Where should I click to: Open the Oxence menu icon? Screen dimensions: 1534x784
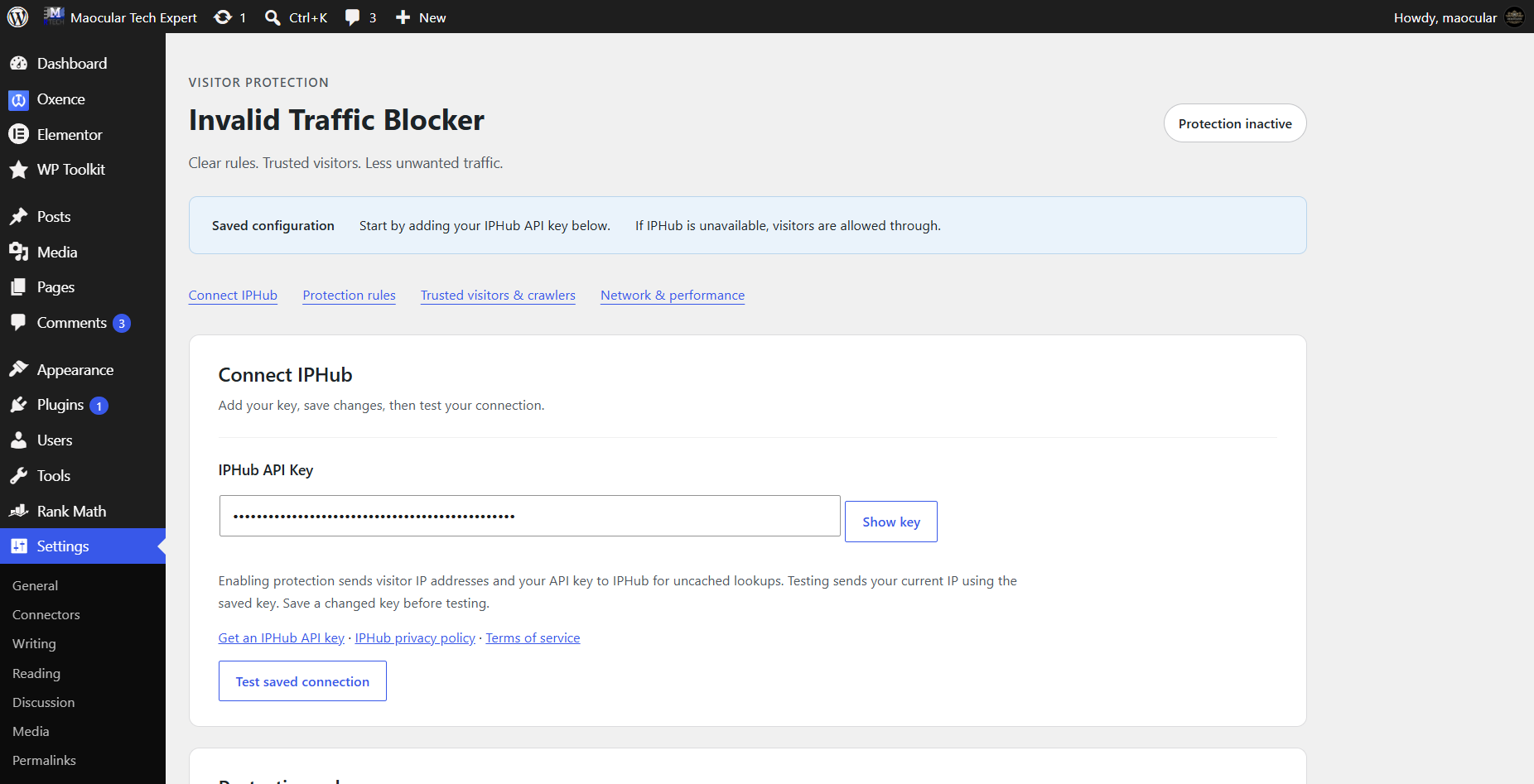point(18,99)
